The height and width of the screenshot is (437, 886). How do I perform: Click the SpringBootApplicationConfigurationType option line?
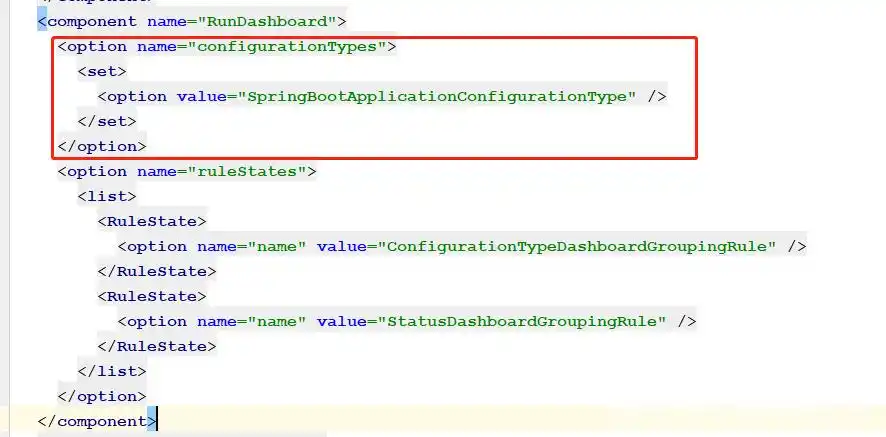tap(382, 97)
